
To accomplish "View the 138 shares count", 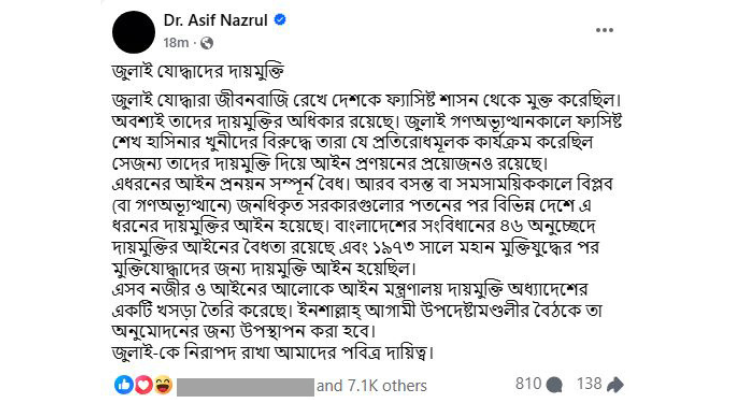I will pyautogui.click(x=589, y=384).
